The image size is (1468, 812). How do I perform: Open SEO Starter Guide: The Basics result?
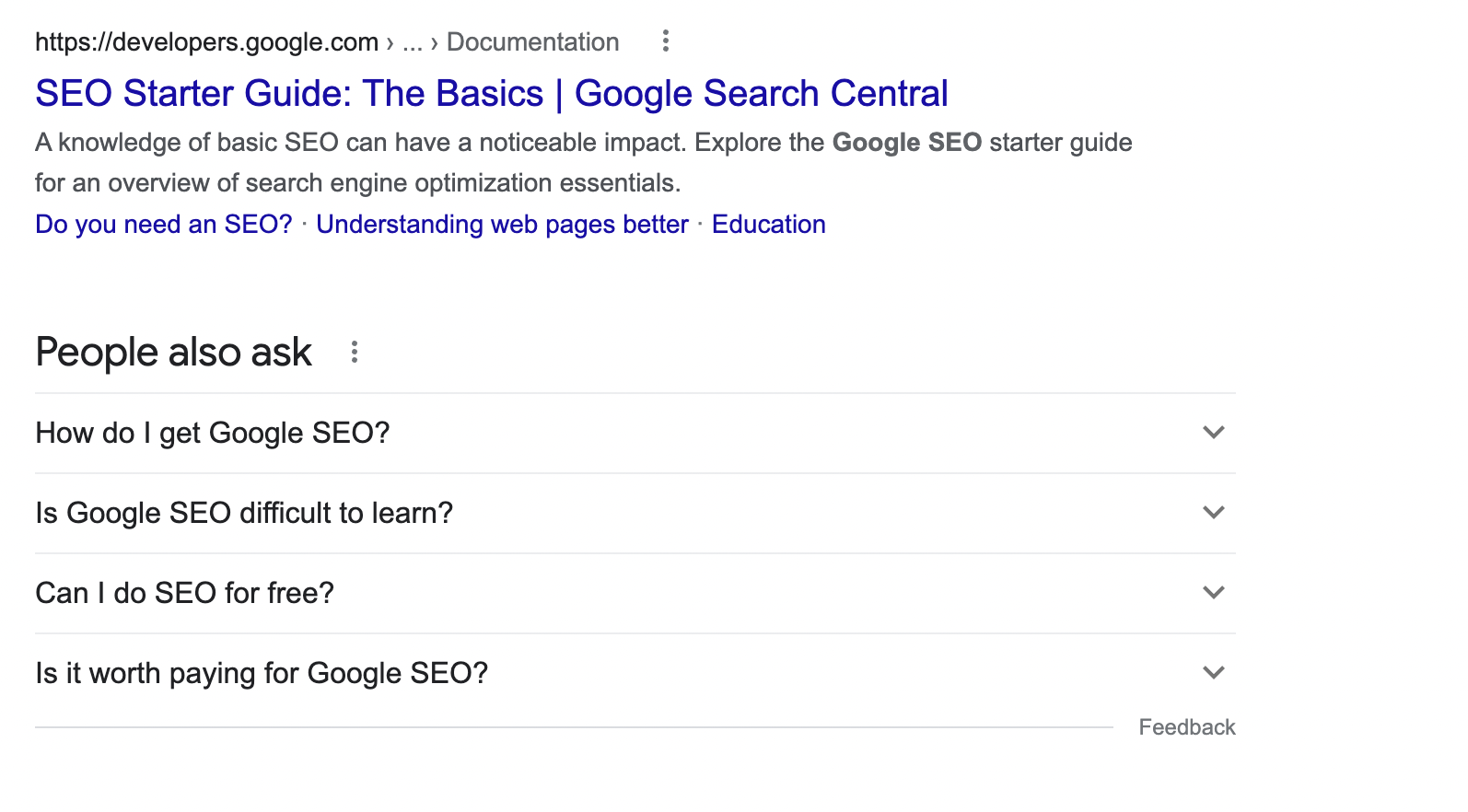(491, 94)
